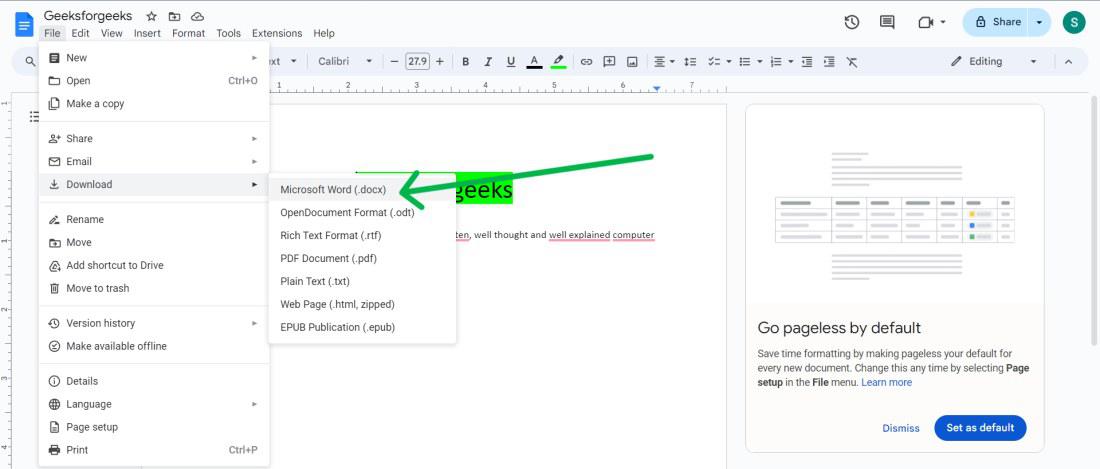Open the Editing mode dropdown
This screenshot has width=1100, height=469.
coord(993,62)
